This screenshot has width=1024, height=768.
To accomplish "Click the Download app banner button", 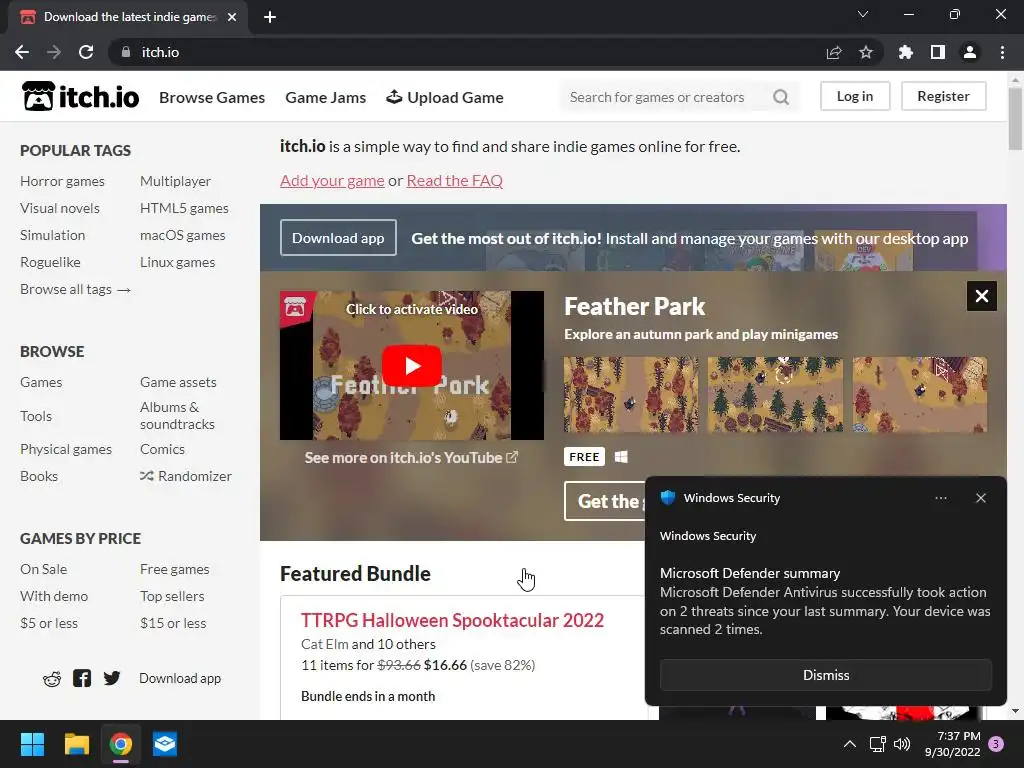I will (338, 238).
